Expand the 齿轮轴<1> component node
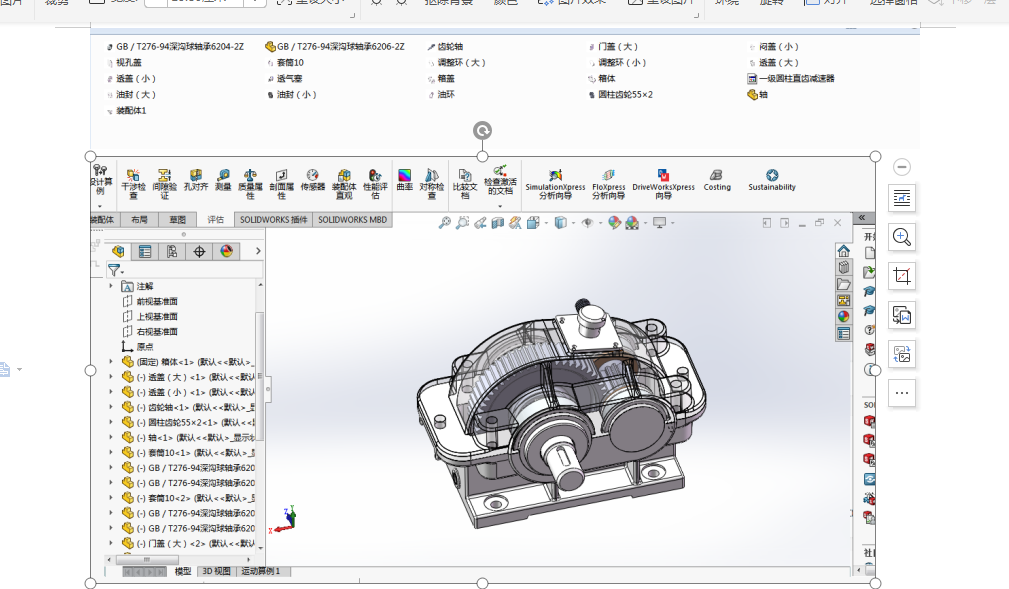 (111, 407)
